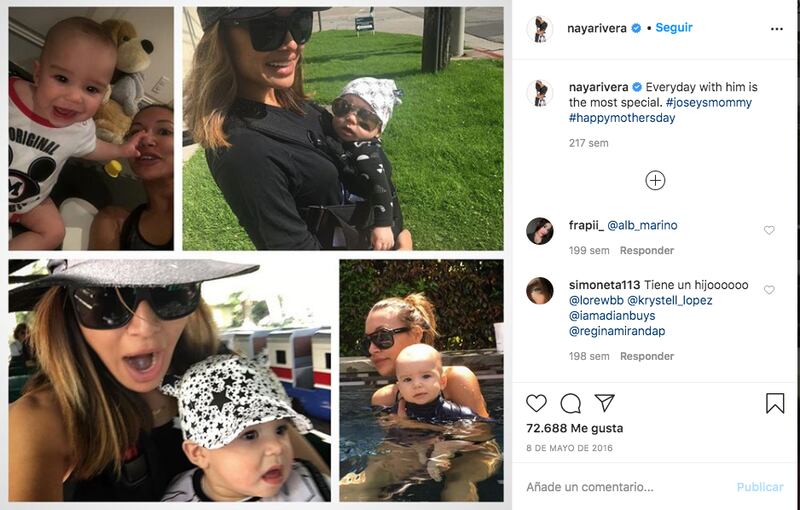Open the frapii_ commenter avatar

click(540, 231)
